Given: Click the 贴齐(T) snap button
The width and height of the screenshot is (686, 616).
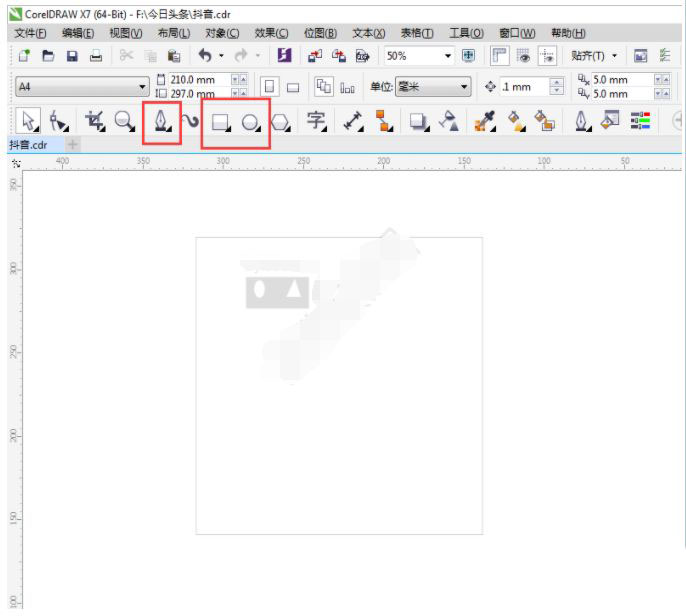Looking at the screenshot, I should (x=594, y=56).
